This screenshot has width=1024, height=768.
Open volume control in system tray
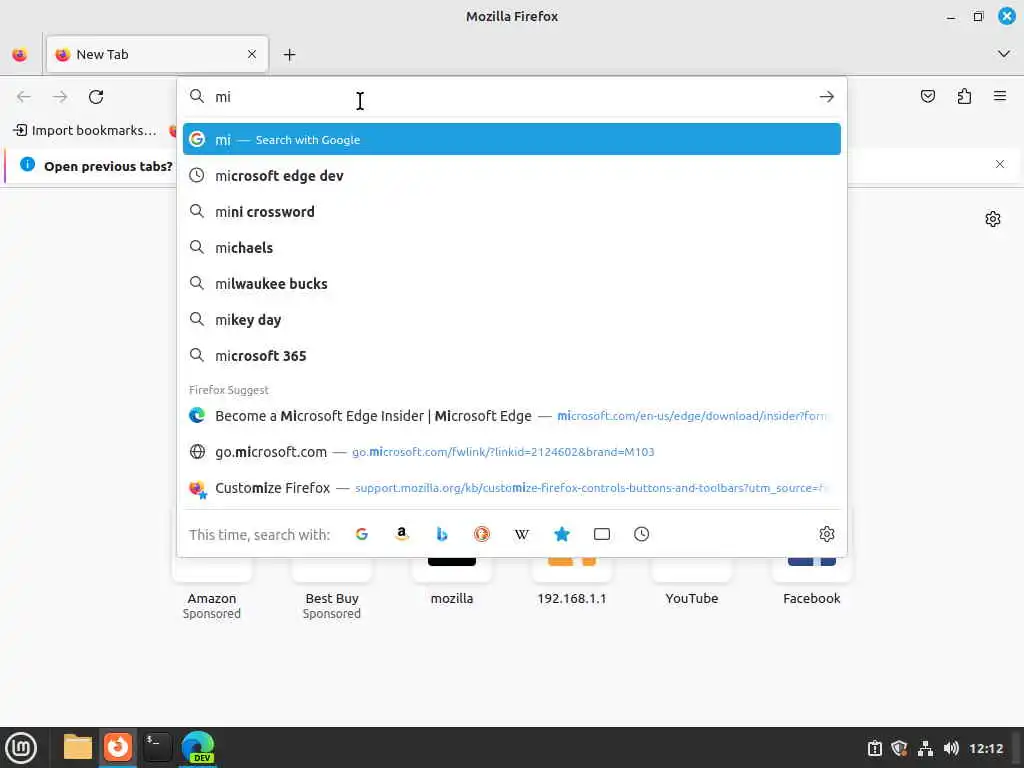tap(951, 748)
